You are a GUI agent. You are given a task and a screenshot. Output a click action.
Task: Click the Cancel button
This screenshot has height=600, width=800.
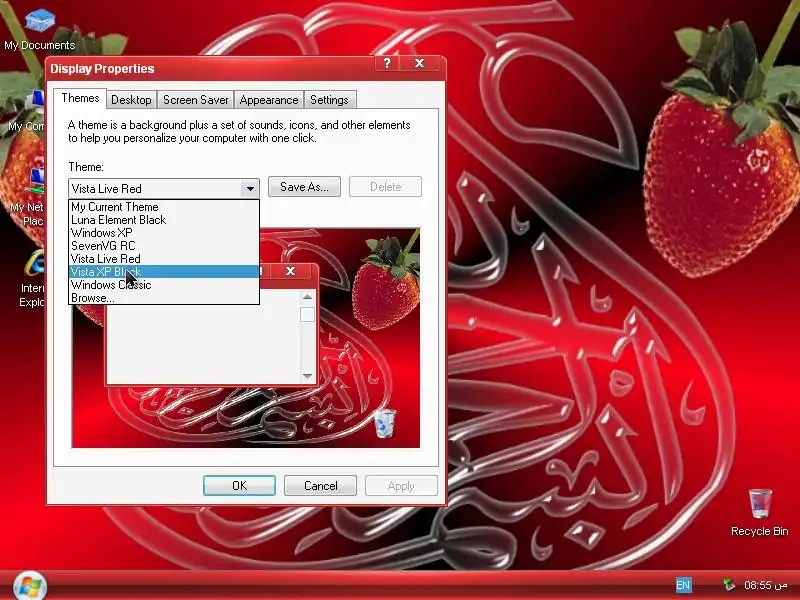tap(320, 486)
